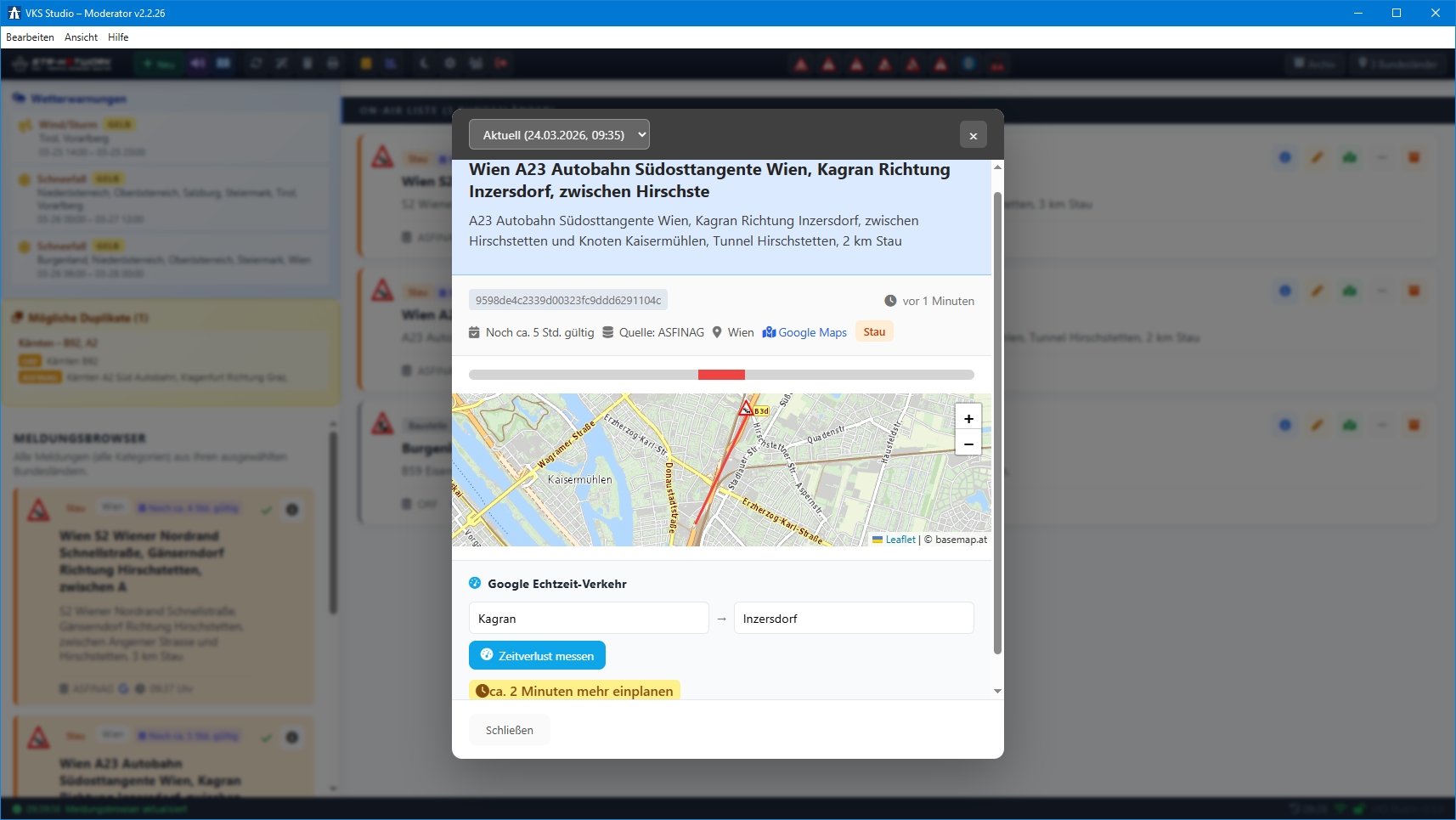Open the version dropdown showing Aktuell (24.03.2026, 09:35)
This screenshot has height=820, width=1456.
(559, 134)
